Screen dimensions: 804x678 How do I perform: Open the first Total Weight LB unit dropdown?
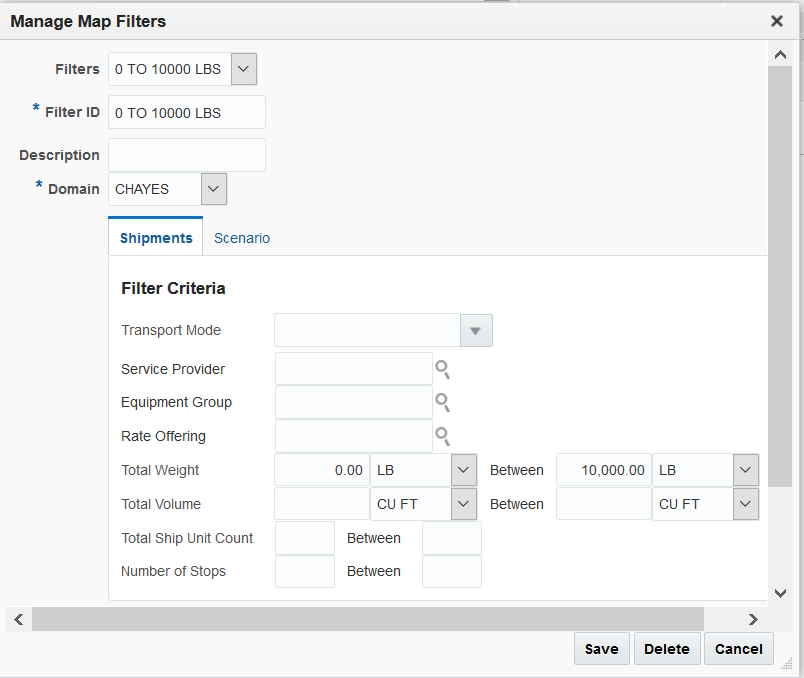click(x=463, y=470)
